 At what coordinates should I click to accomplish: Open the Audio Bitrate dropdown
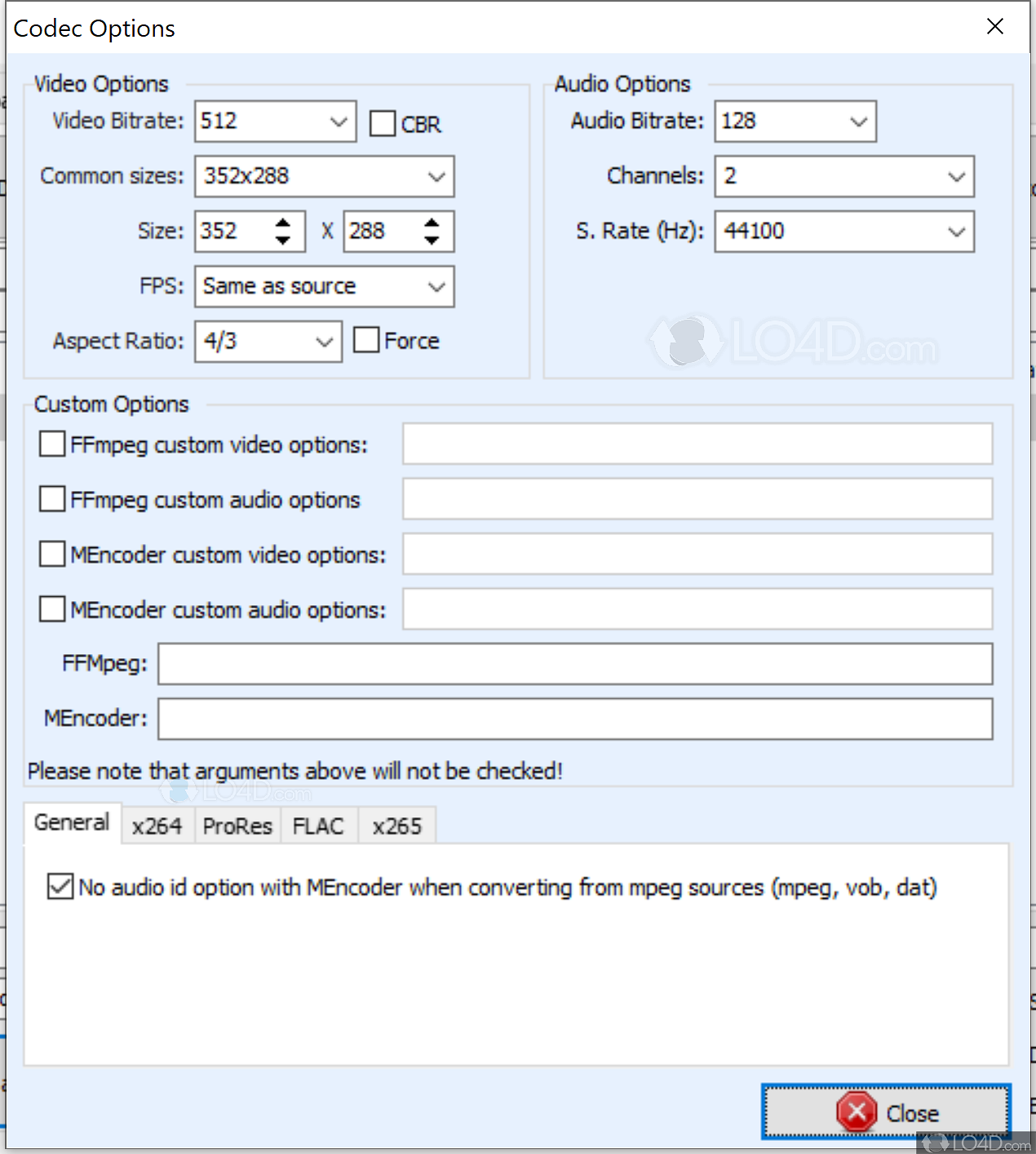[859, 121]
